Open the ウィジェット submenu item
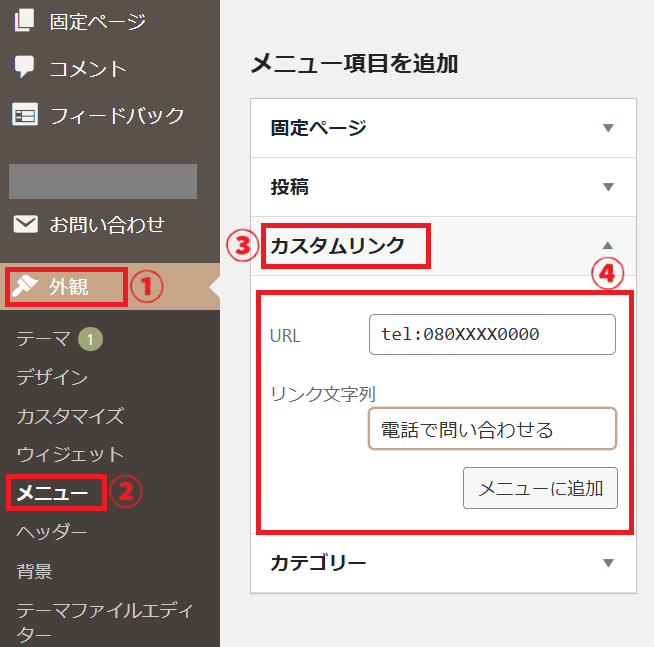The height and width of the screenshot is (647, 654). [x=70, y=454]
